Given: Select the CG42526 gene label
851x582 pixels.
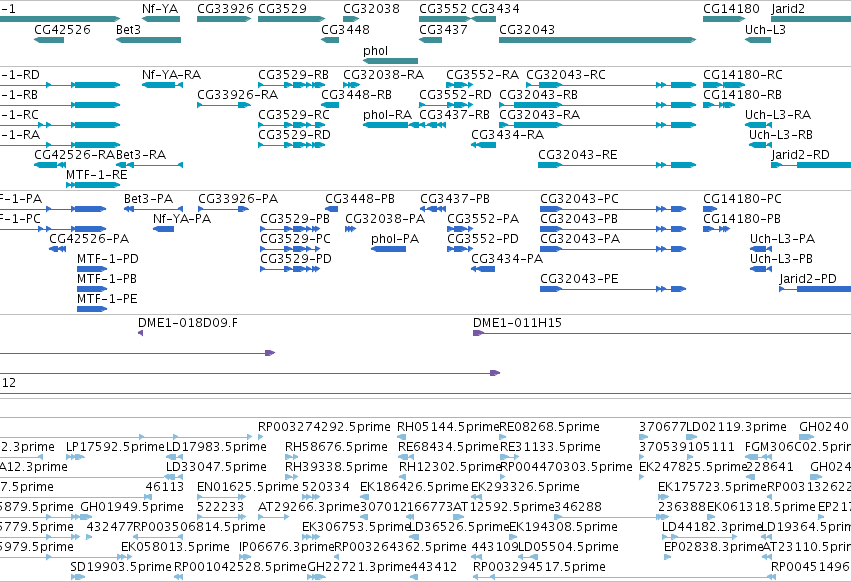Looking at the screenshot, I should [62, 29].
